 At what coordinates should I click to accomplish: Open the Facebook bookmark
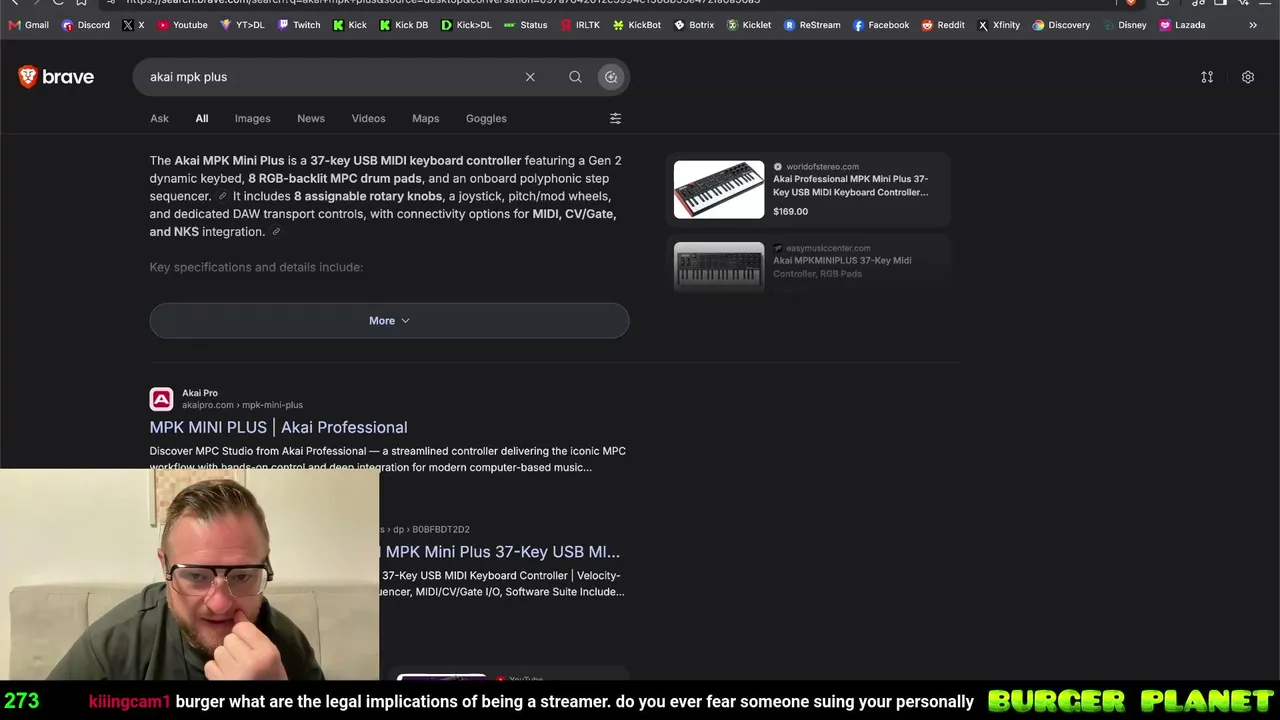pos(881,25)
